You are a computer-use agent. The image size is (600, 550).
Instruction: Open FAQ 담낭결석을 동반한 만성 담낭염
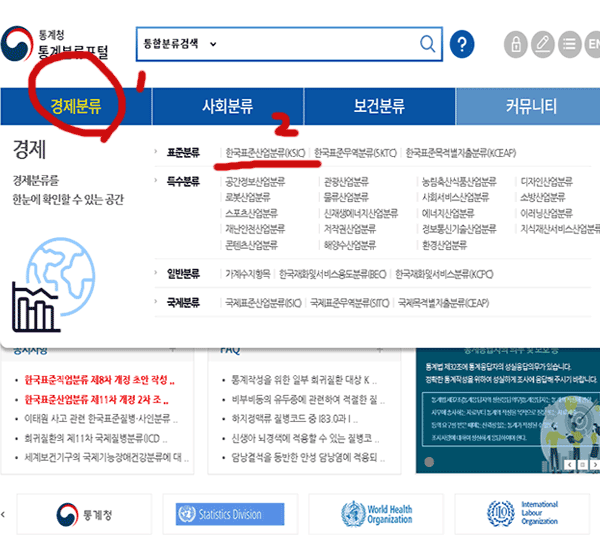pyautogui.click(x=308, y=457)
